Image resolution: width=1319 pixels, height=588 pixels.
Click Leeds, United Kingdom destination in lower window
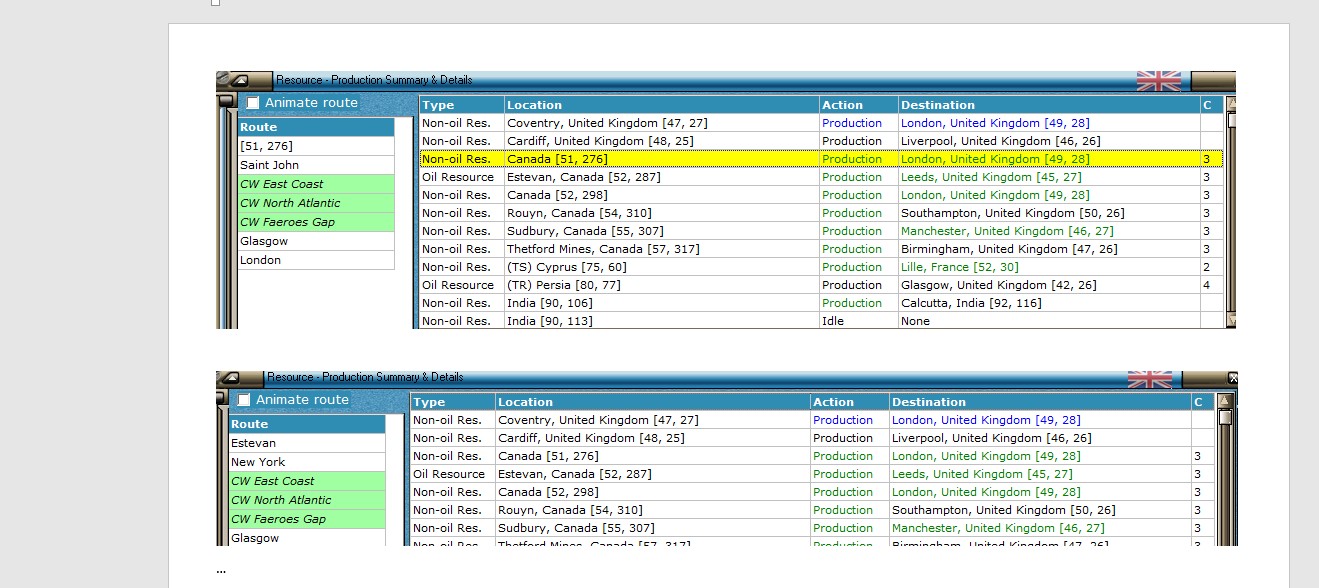(1040, 474)
